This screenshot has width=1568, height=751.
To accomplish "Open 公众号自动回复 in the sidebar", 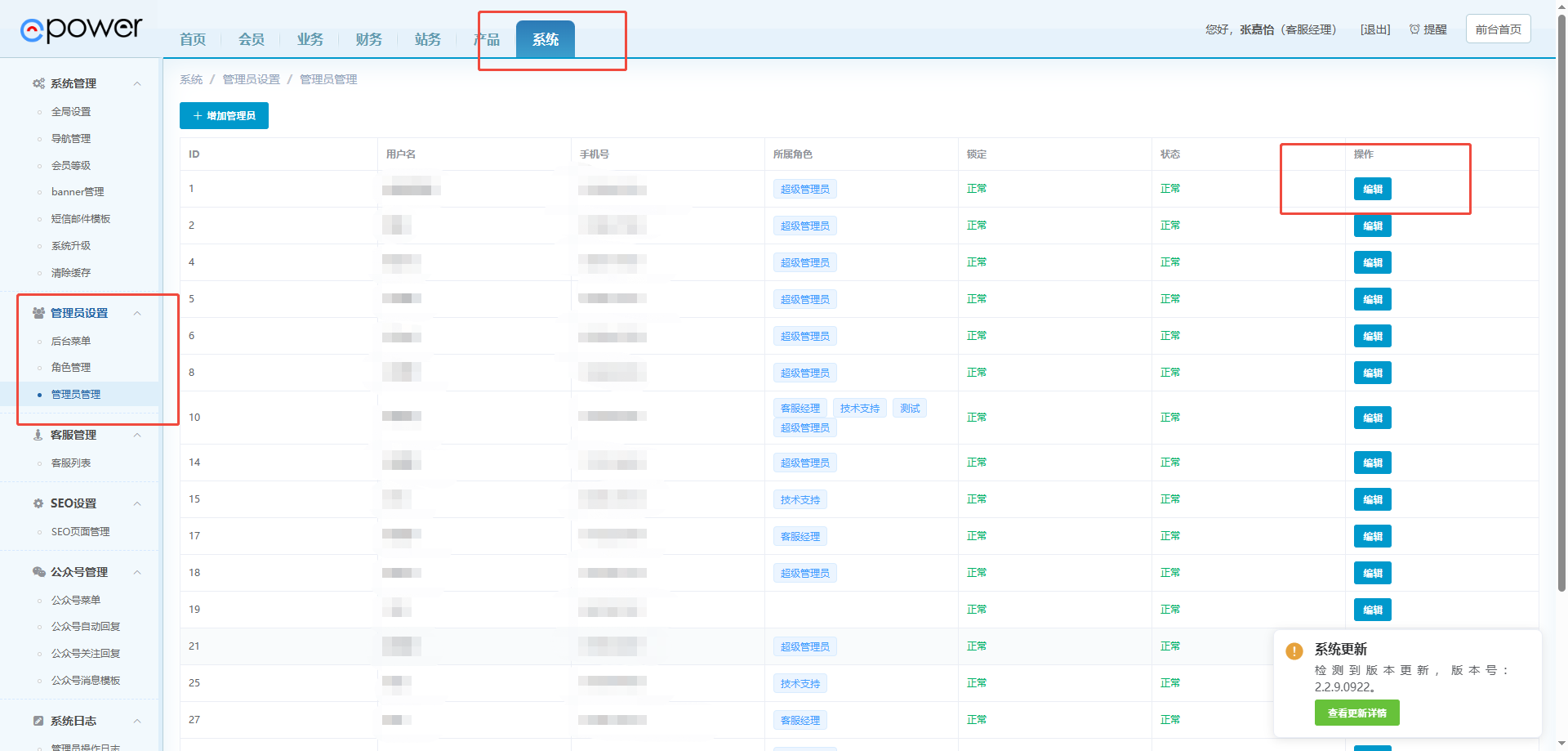I will pos(86,627).
